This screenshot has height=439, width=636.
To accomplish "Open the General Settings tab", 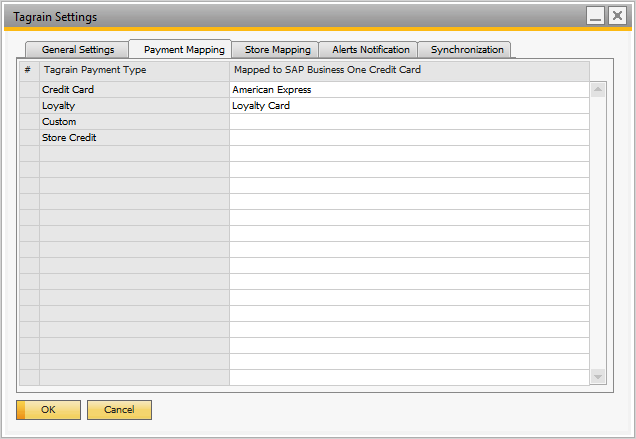I will coord(78,50).
